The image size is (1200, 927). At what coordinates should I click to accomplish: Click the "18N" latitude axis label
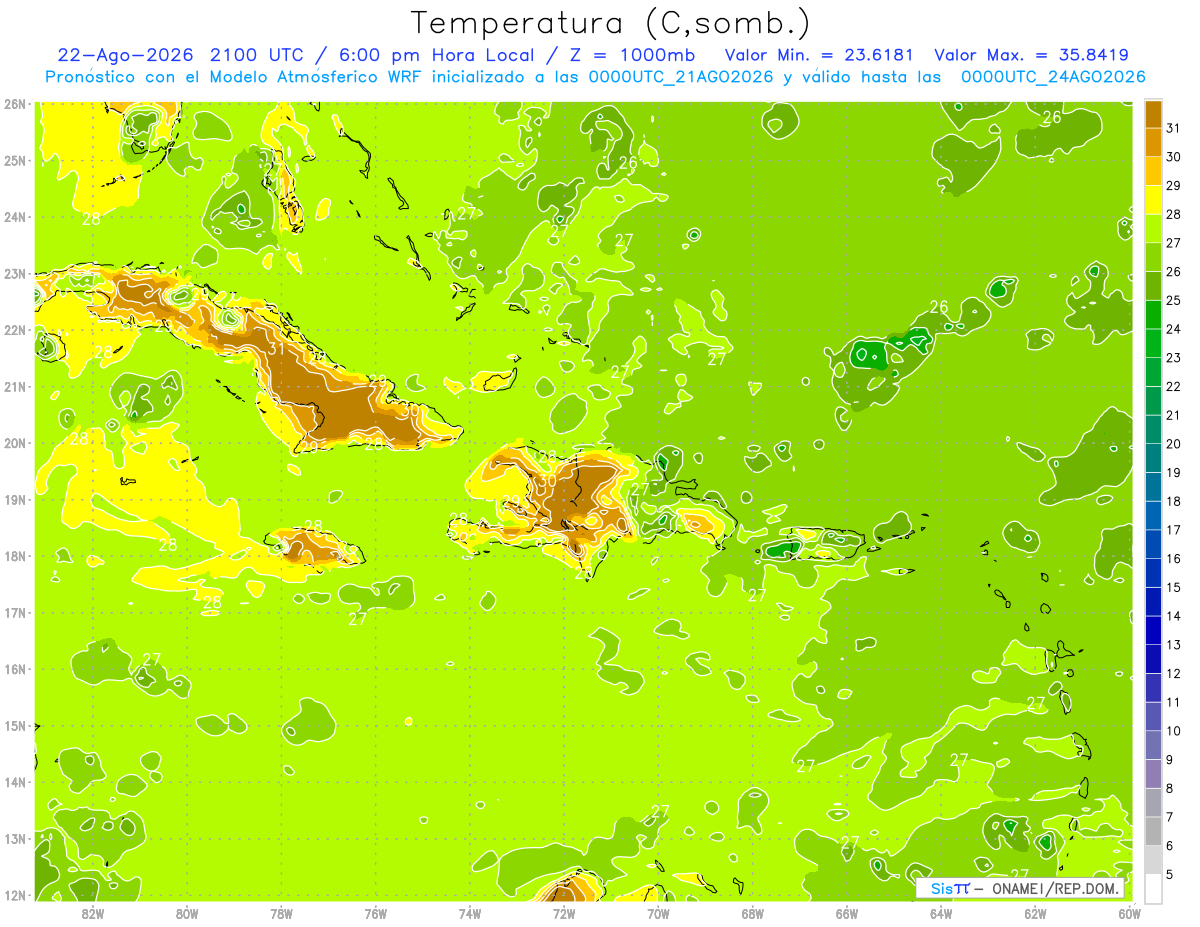point(14,556)
